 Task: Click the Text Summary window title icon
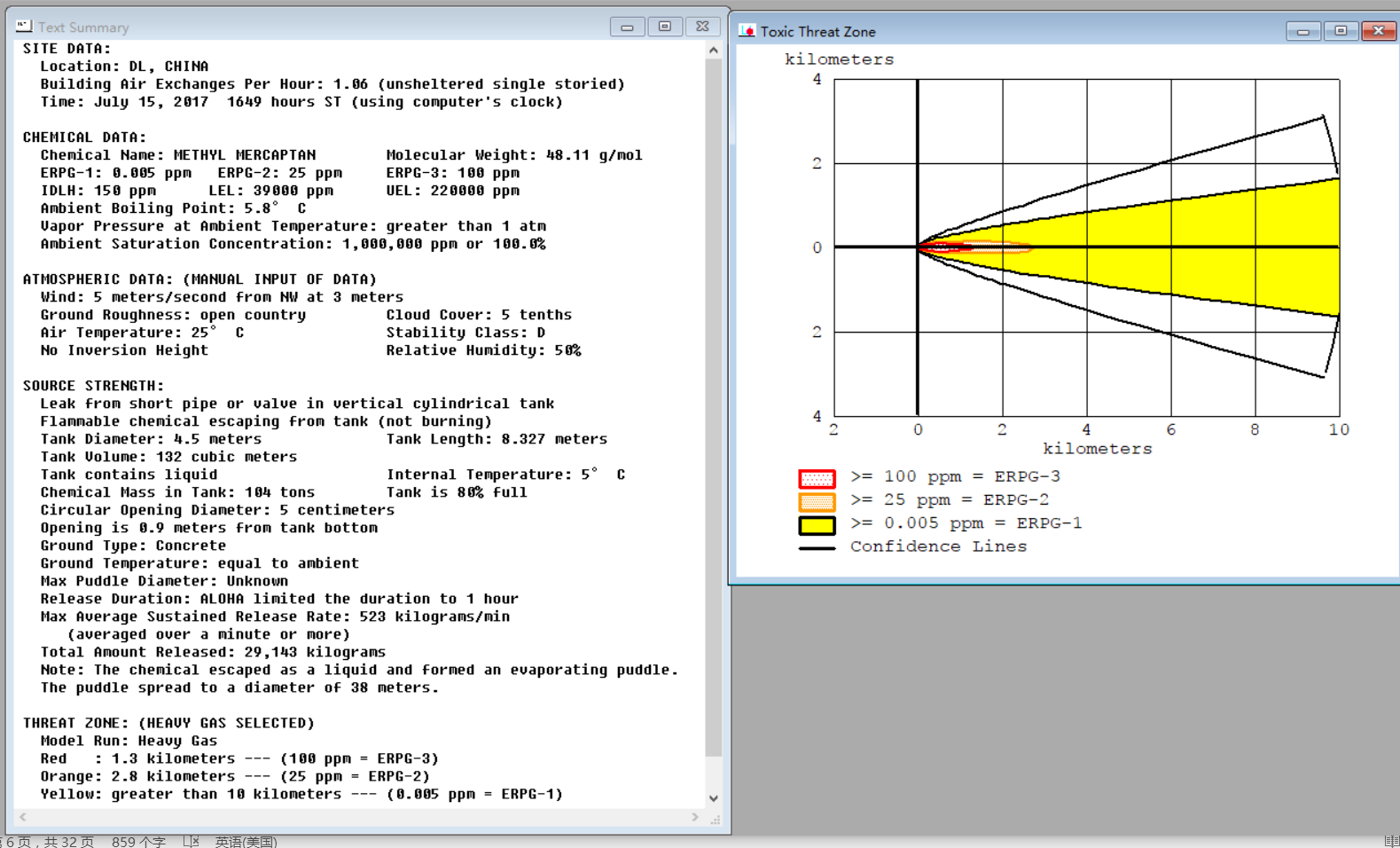pyautogui.click(x=24, y=27)
